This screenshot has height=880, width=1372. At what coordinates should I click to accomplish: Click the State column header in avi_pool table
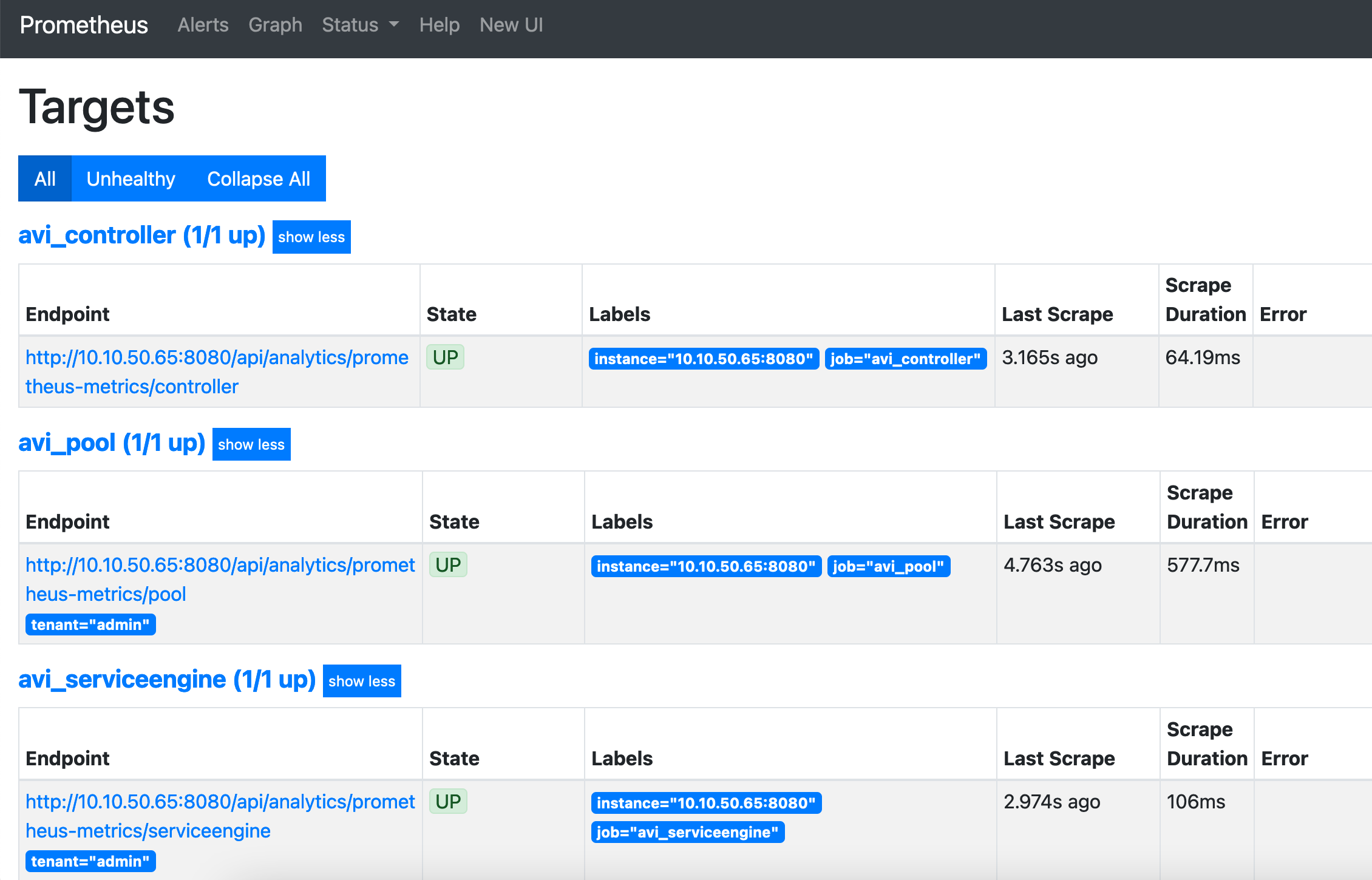[454, 522]
